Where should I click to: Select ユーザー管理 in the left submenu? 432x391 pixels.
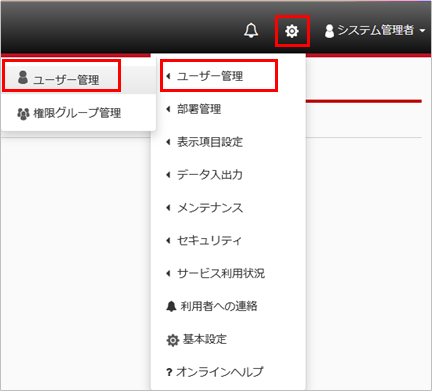[78, 79]
